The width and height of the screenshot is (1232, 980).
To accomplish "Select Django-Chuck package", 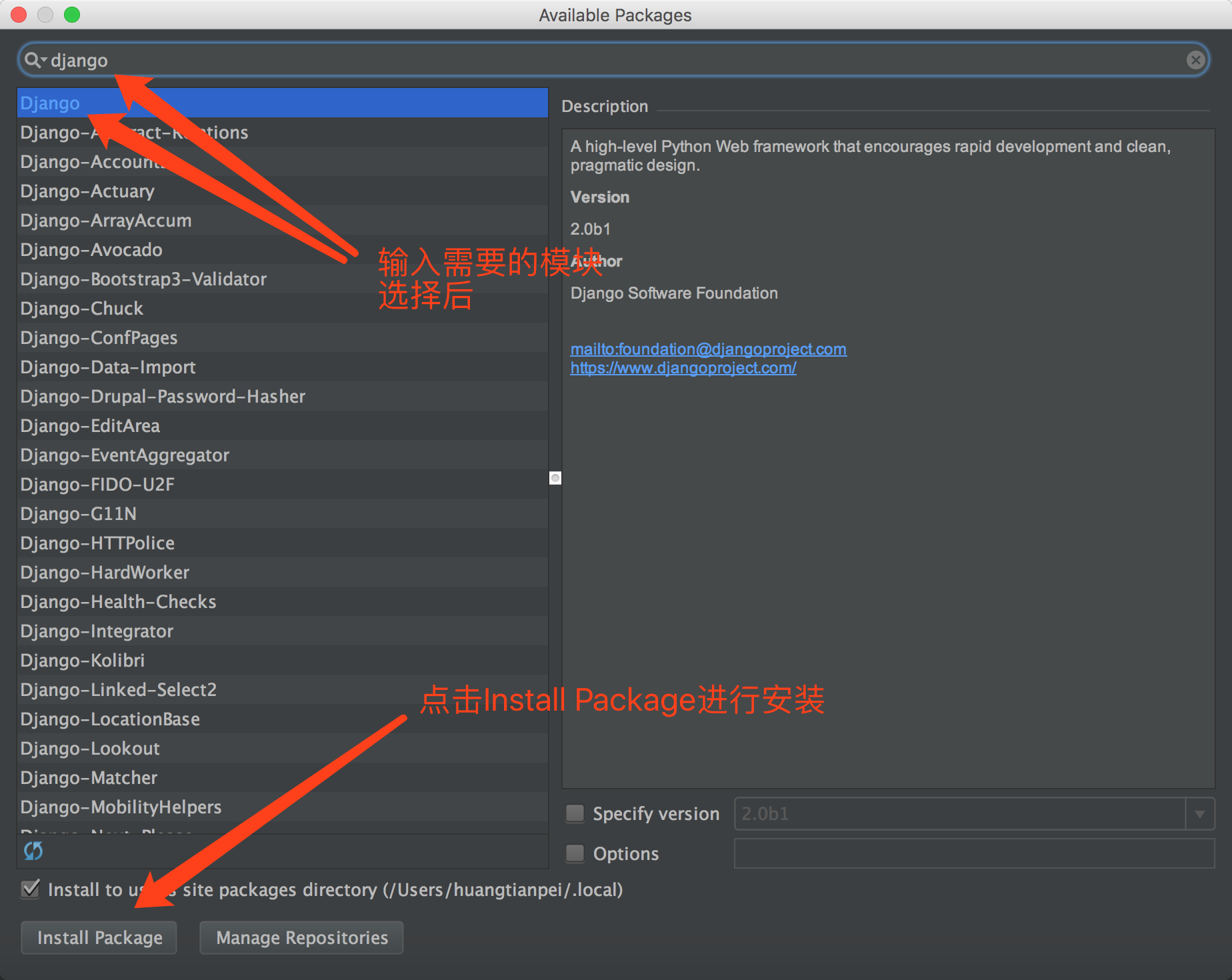I will 283,308.
